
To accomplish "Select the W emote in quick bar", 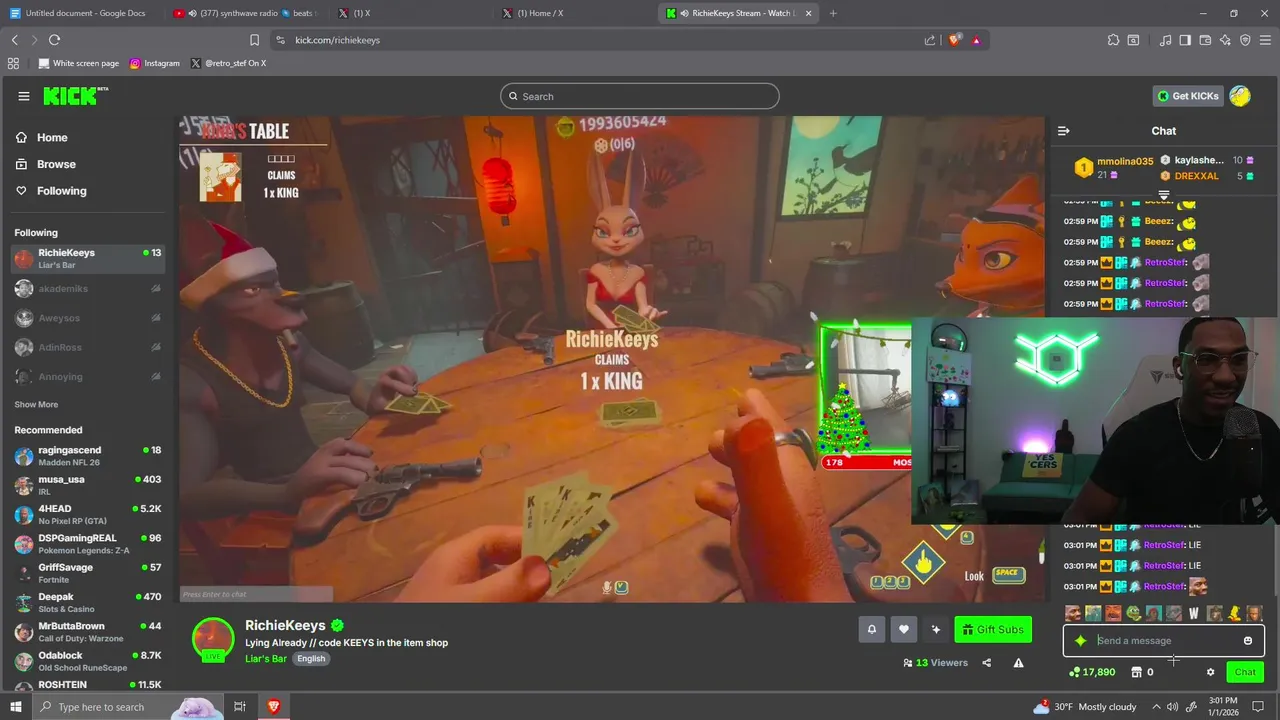I will point(1193,613).
